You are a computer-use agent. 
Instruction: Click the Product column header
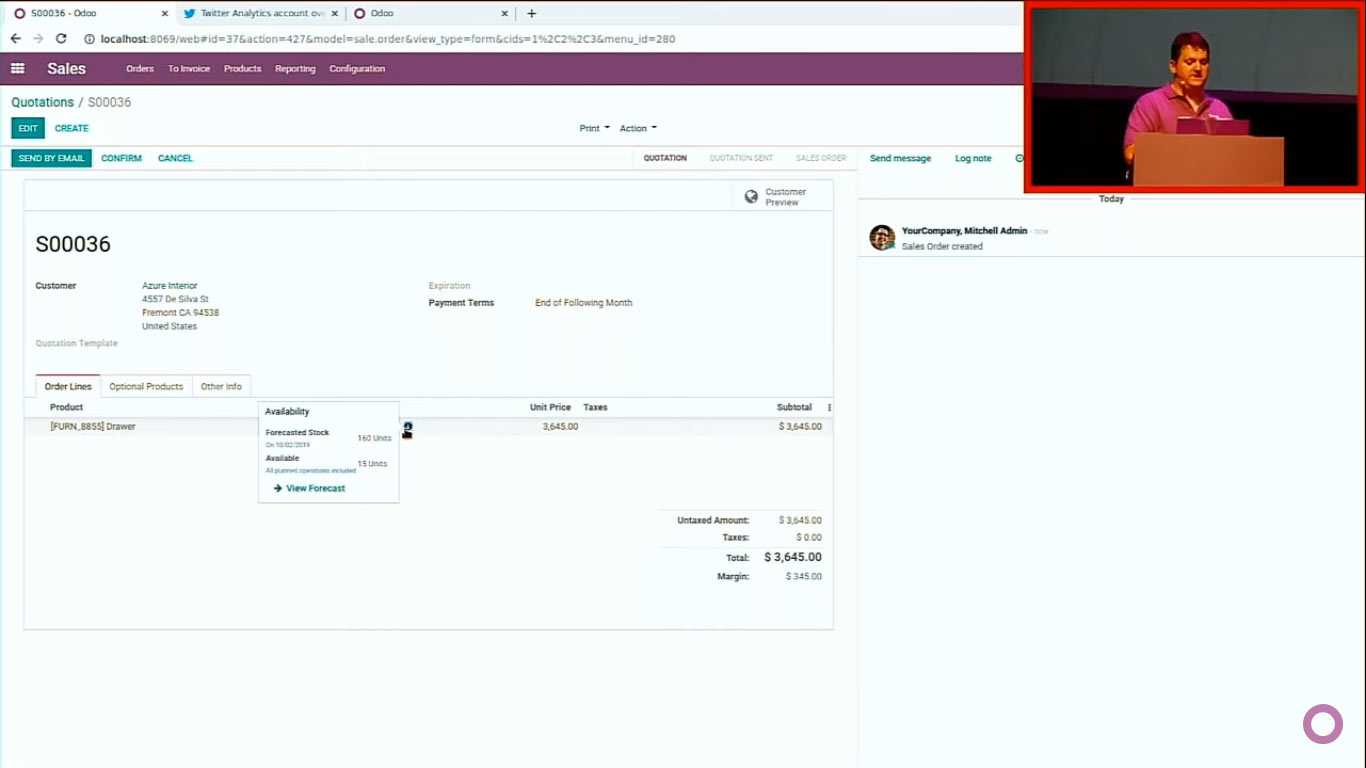point(67,407)
